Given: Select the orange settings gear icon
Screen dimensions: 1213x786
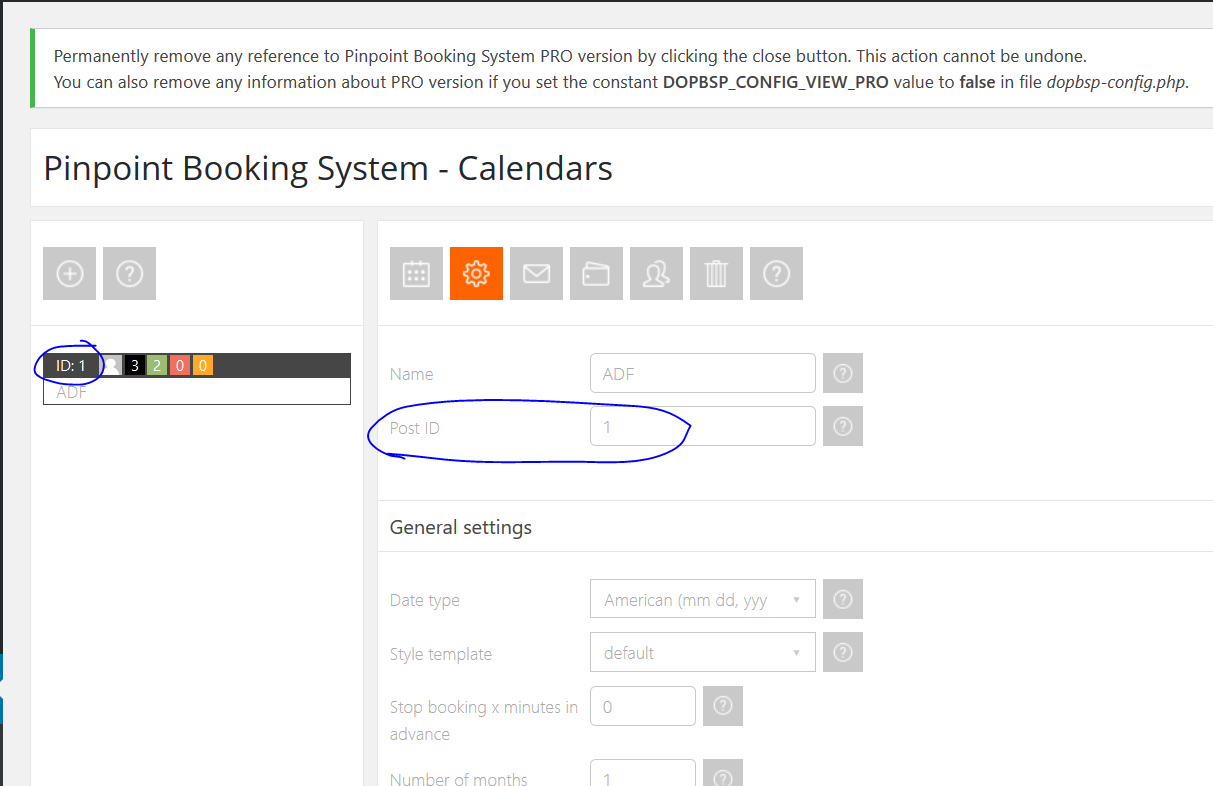Looking at the screenshot, I should point(476,273).
